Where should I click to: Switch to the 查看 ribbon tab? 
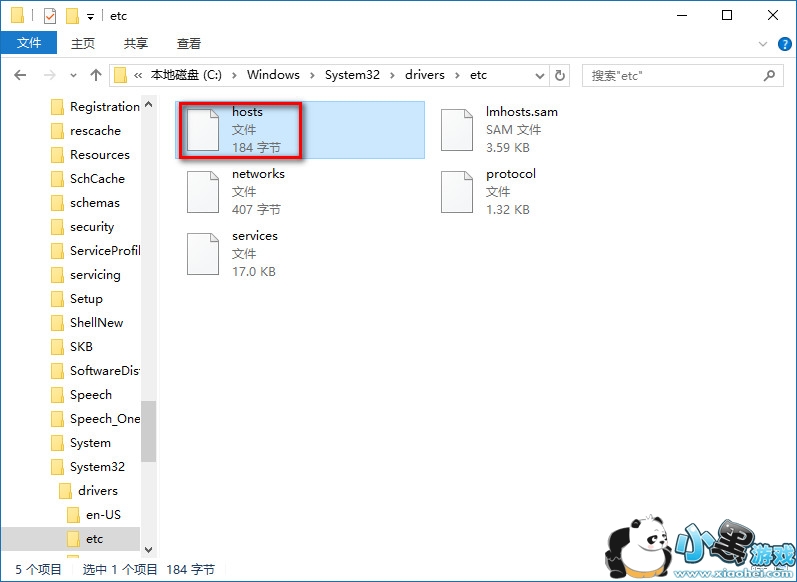pos(189,43)
